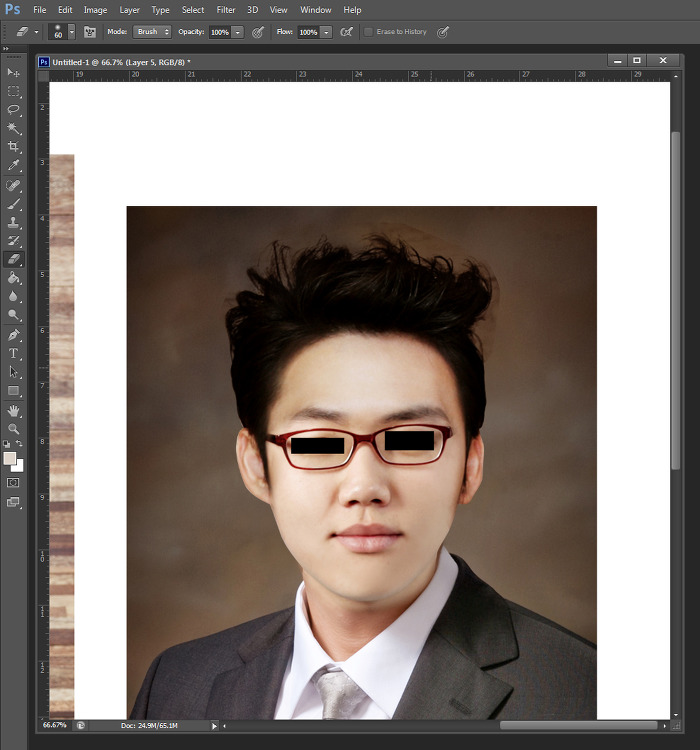Image resolution: width=700 pixels, height=750 pixels.
Task: Select the Magic Wand tool
Action: (x=13, y=128)
